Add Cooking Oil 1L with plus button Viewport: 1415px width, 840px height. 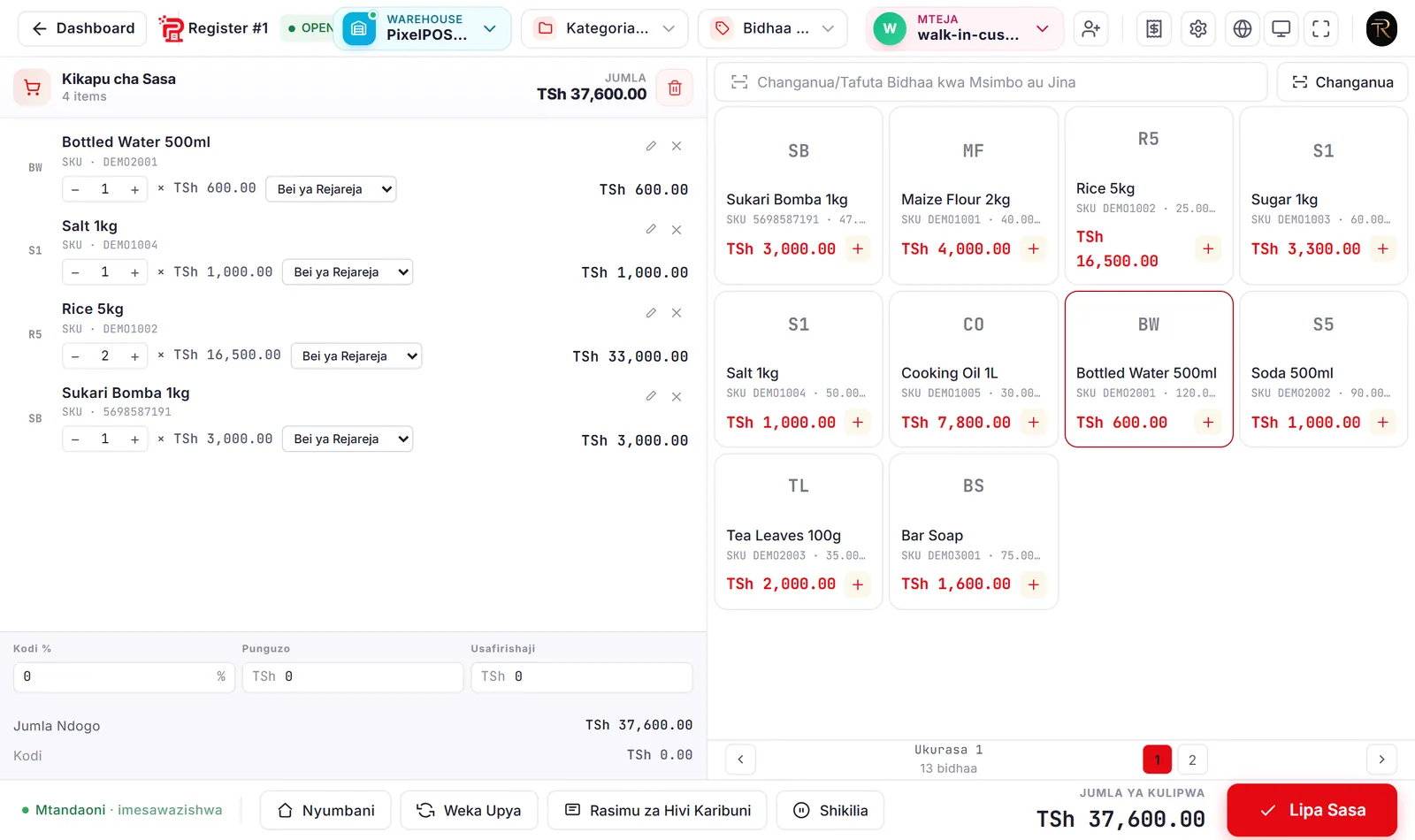click(1033, 423)
